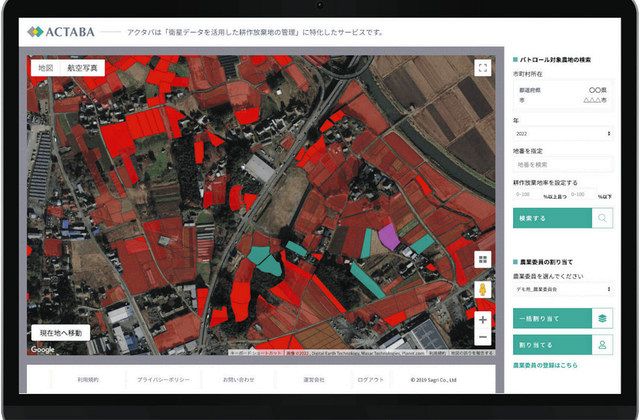Click ログアウト in the footer
The image size is (640, 420).
click(370, 380)
